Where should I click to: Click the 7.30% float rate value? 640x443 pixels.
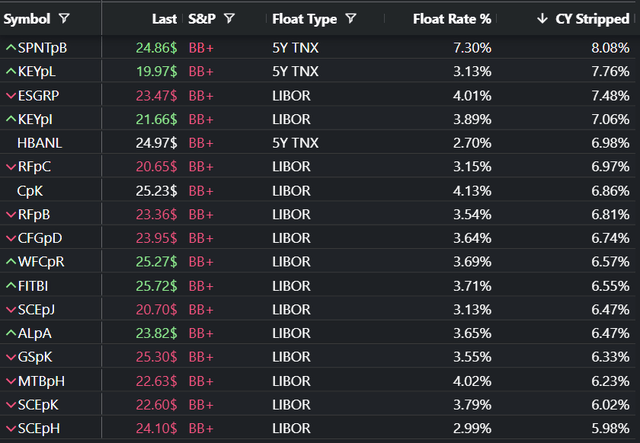click(472, 48)
